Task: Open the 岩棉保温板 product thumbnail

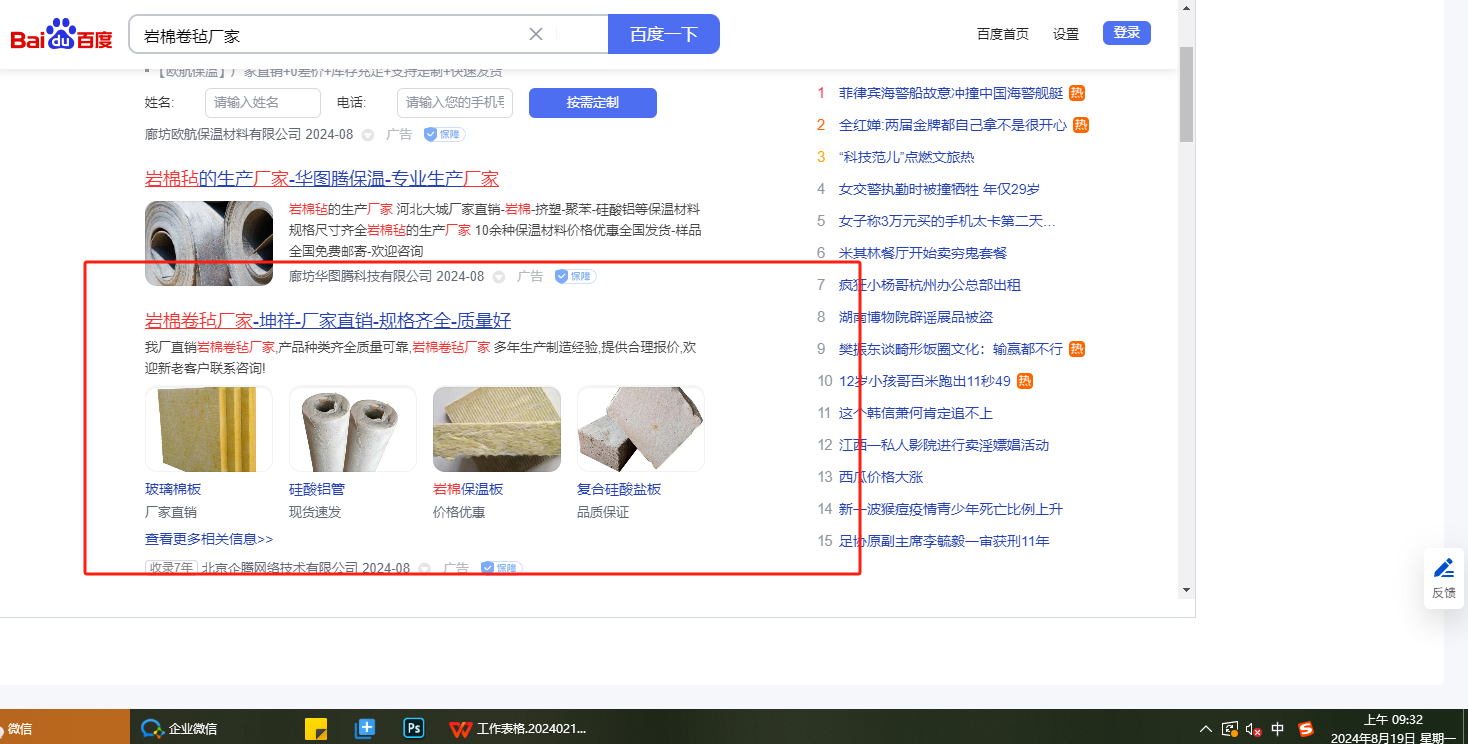Action: point(497,429)
